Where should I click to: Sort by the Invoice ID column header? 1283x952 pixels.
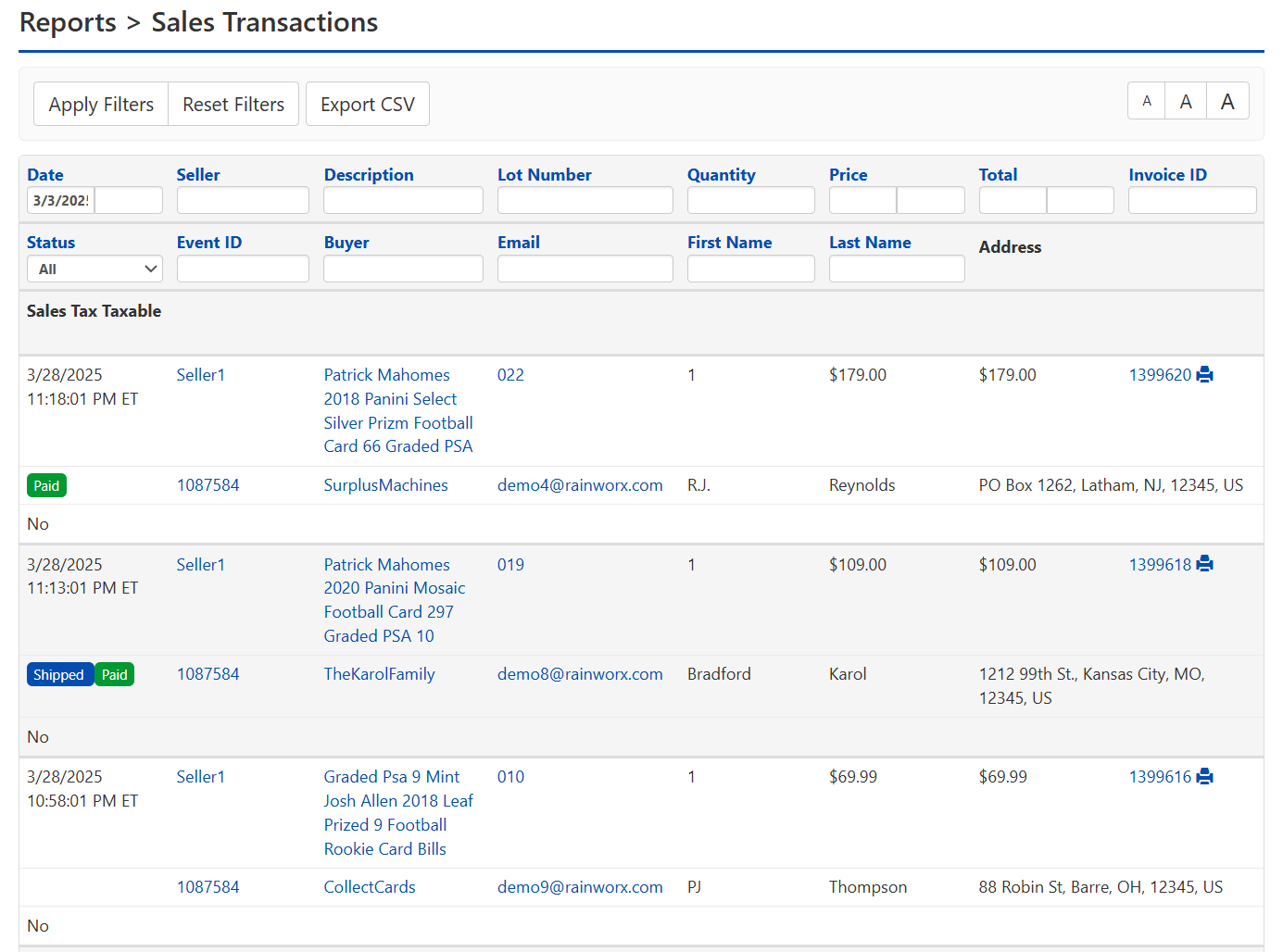click(x=1168, y=174)
